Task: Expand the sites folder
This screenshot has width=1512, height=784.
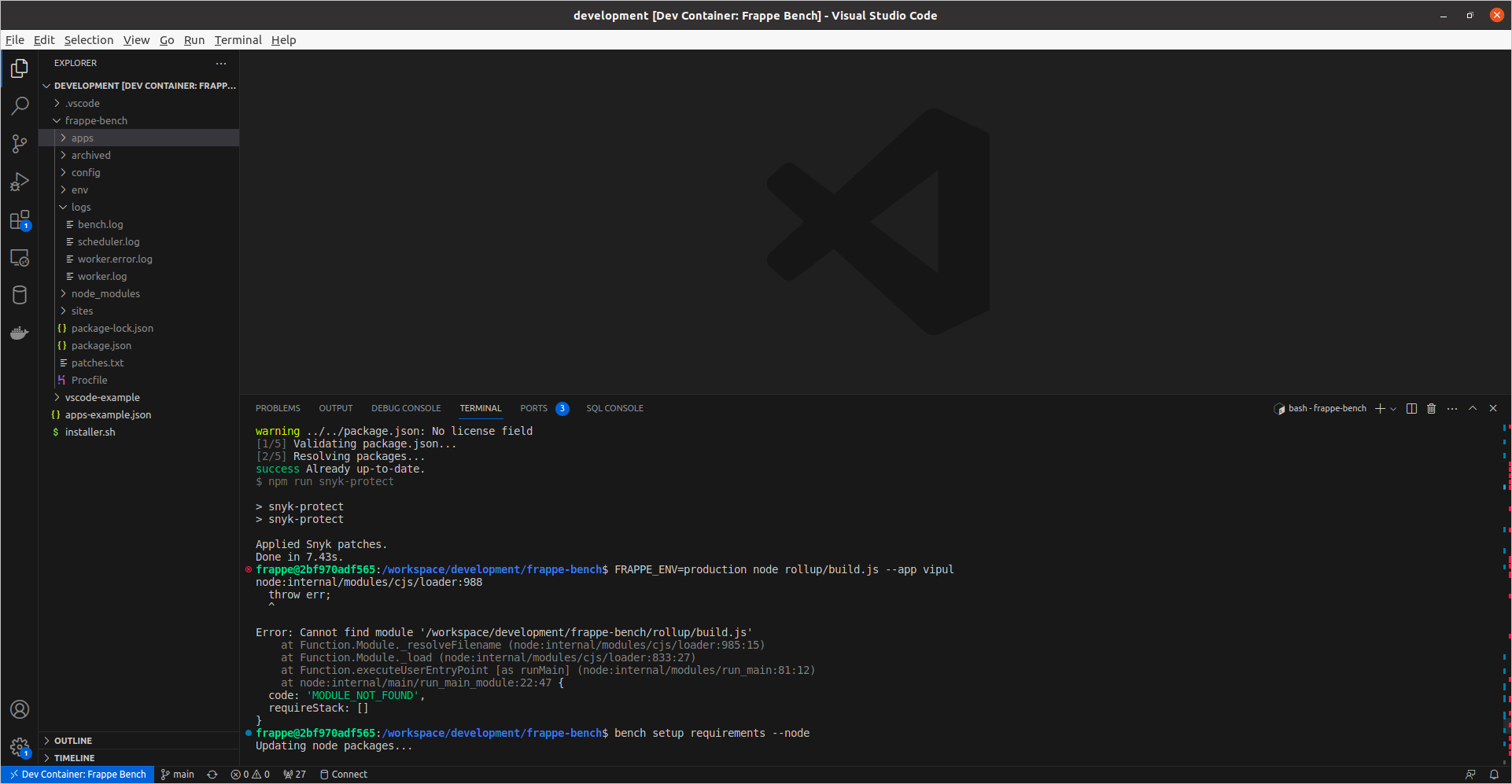Action: coord(139,311)
